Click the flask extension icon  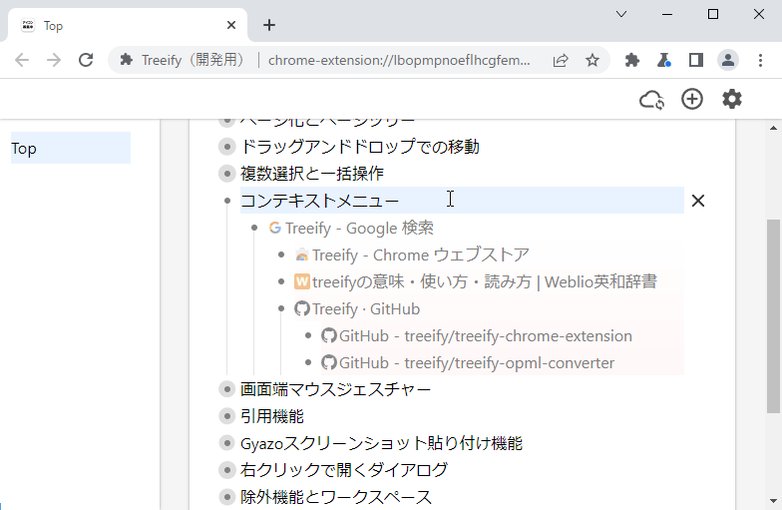point(664,60)
